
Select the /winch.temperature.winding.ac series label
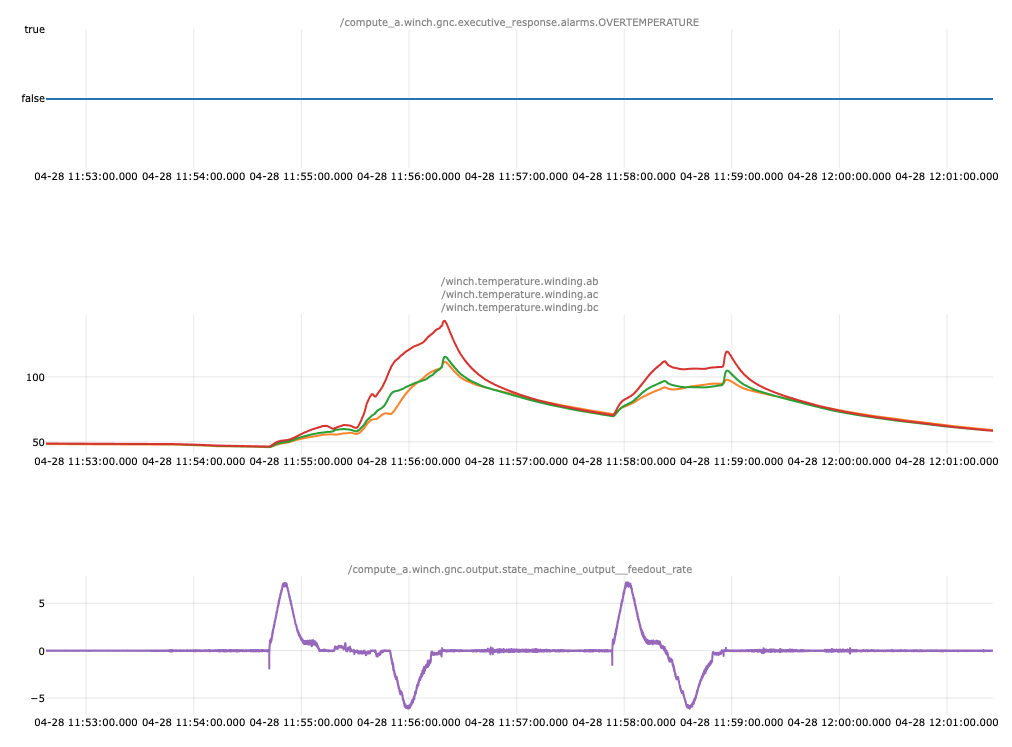pyautogui.click(x=520, y=294)
